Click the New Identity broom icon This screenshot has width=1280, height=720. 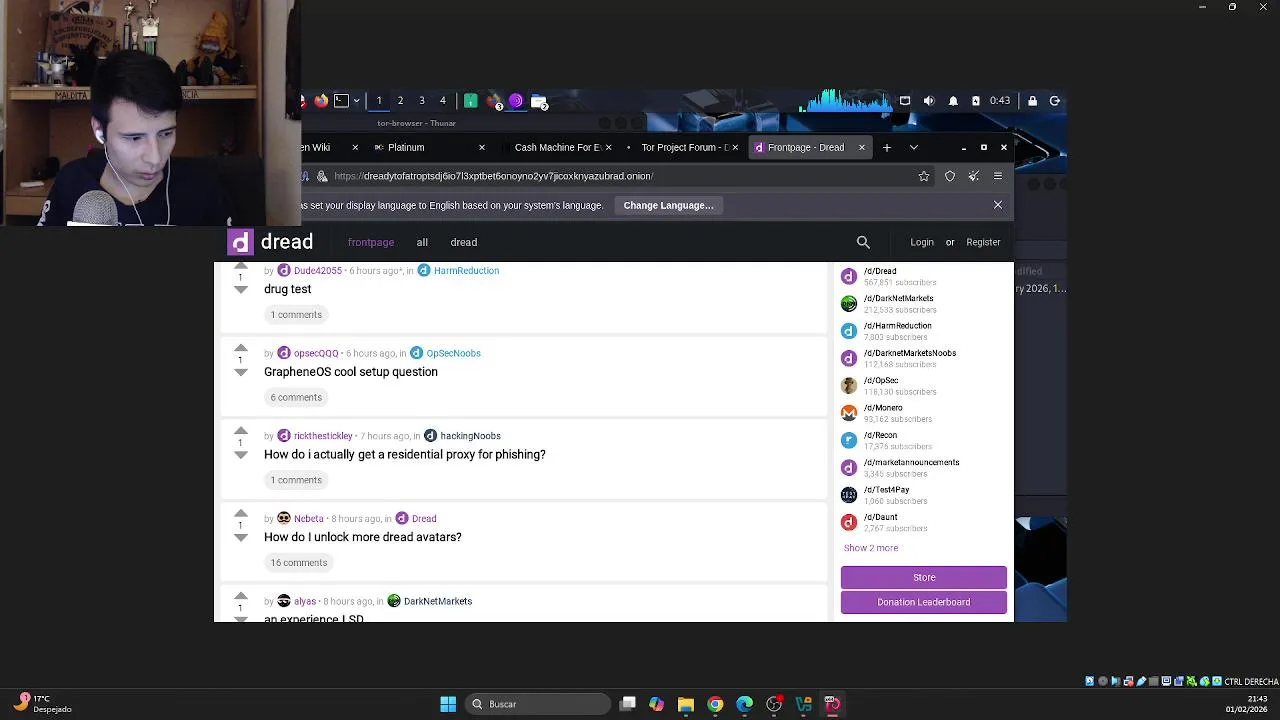tap(974, 176)
